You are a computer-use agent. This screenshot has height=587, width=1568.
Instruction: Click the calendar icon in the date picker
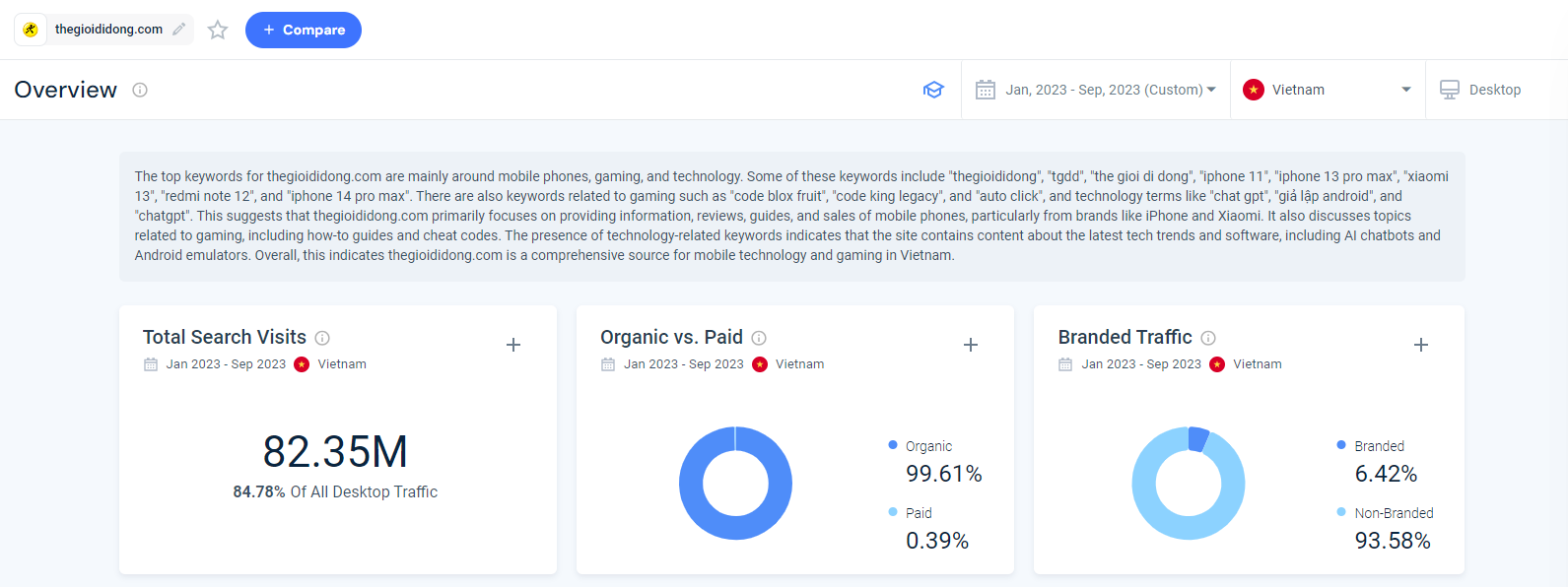click(986, 90)
